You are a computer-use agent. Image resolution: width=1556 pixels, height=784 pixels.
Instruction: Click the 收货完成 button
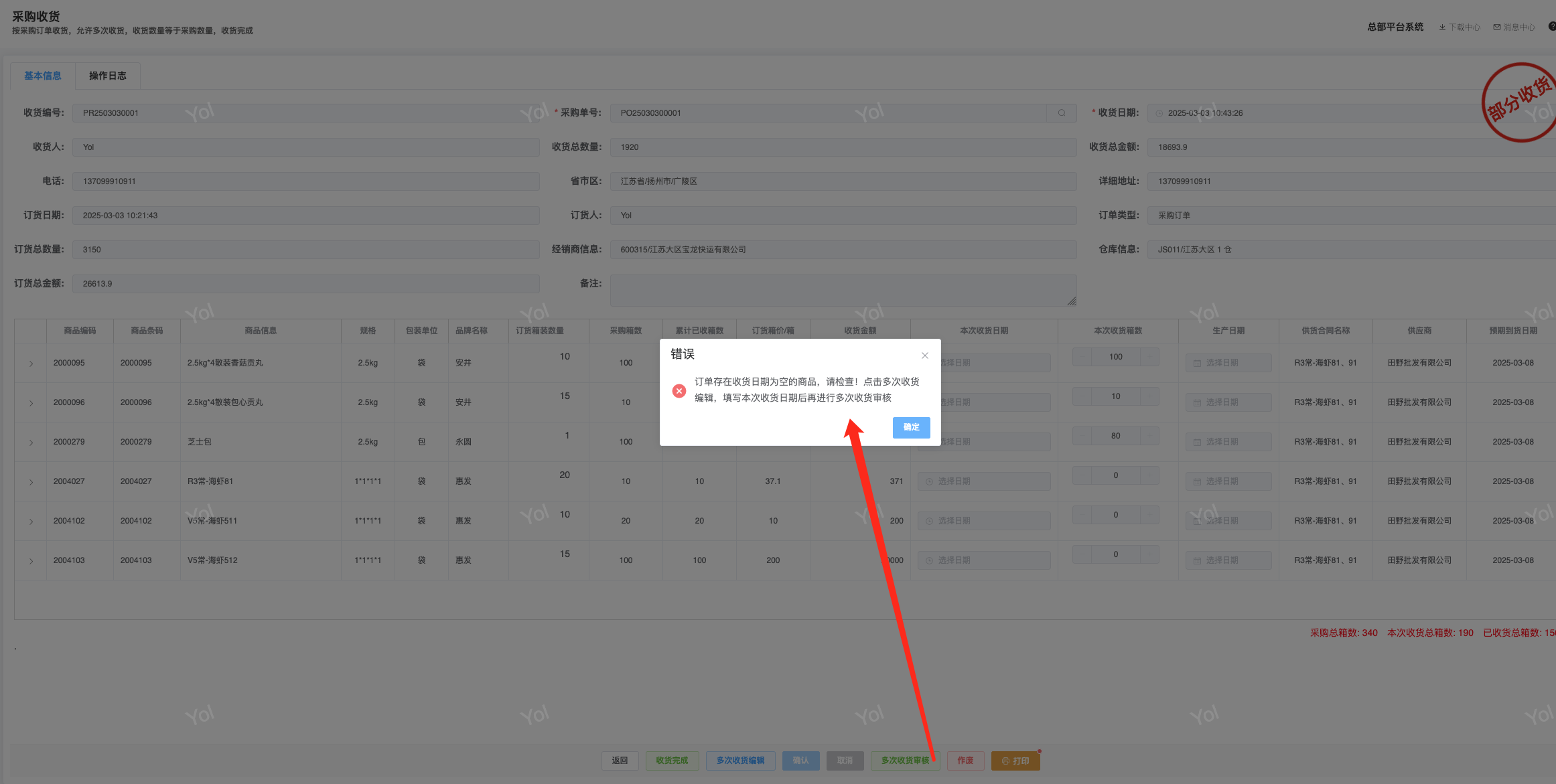(x=672, y=761)
